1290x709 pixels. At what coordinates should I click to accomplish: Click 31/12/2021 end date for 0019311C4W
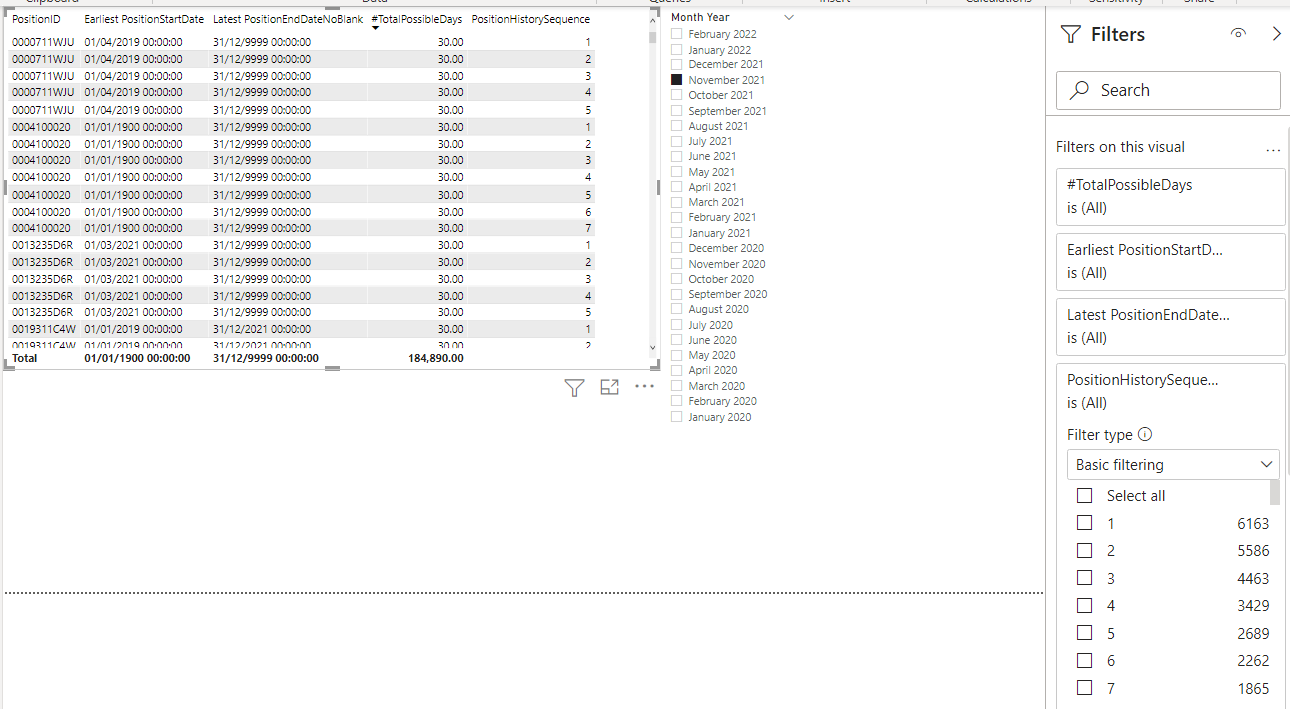coord(262,329)
